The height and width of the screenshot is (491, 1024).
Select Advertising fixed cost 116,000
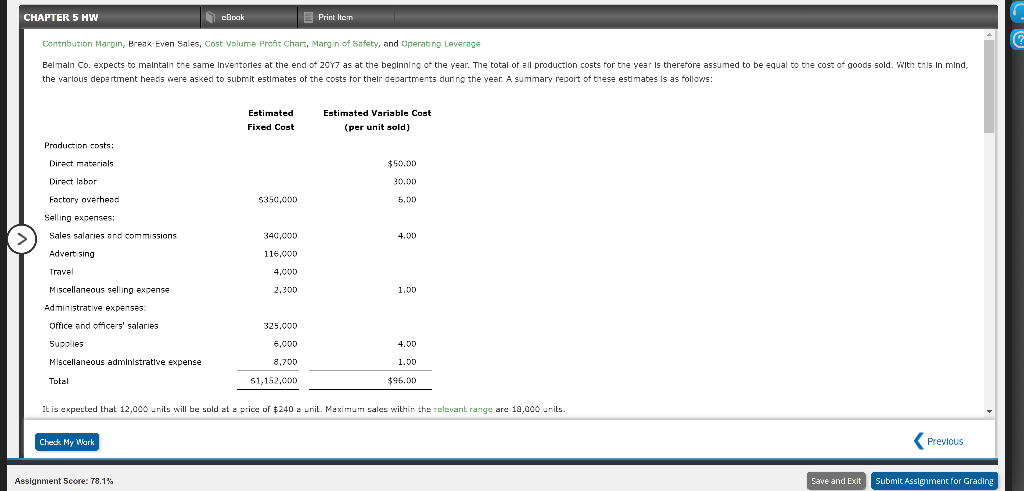[281, 253]
